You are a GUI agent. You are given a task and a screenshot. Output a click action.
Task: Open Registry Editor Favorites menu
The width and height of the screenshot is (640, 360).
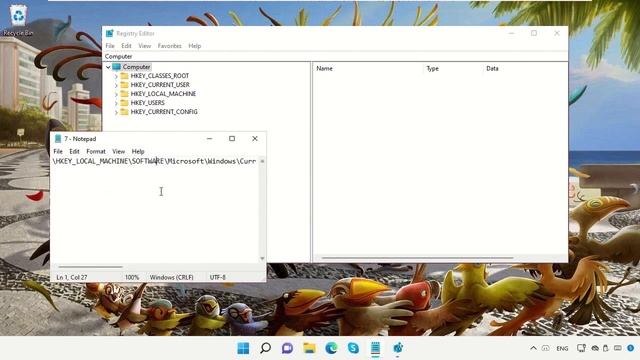coord(169,46)
